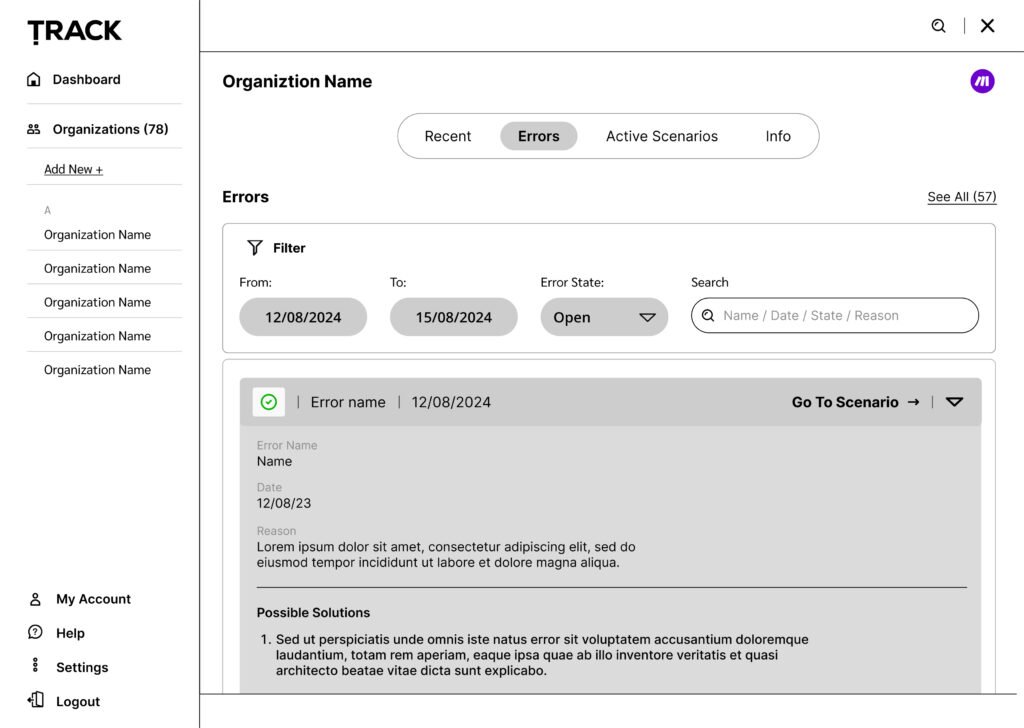Screen dimensions: 1024x728
Task: Click Add New + organization link
Action: [x=73, y=169]
